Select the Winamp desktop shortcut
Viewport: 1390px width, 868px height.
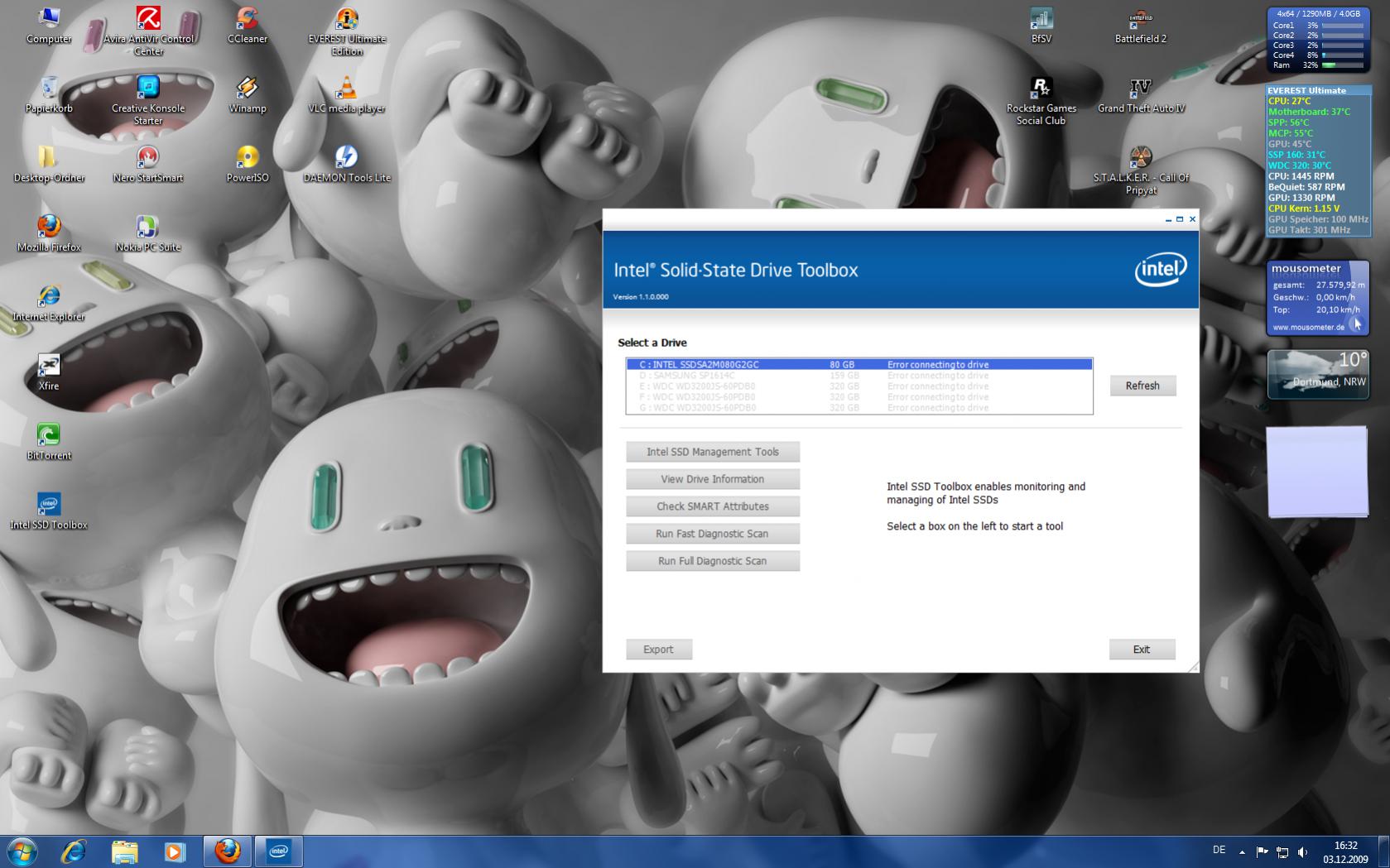(x=248, y=94)
